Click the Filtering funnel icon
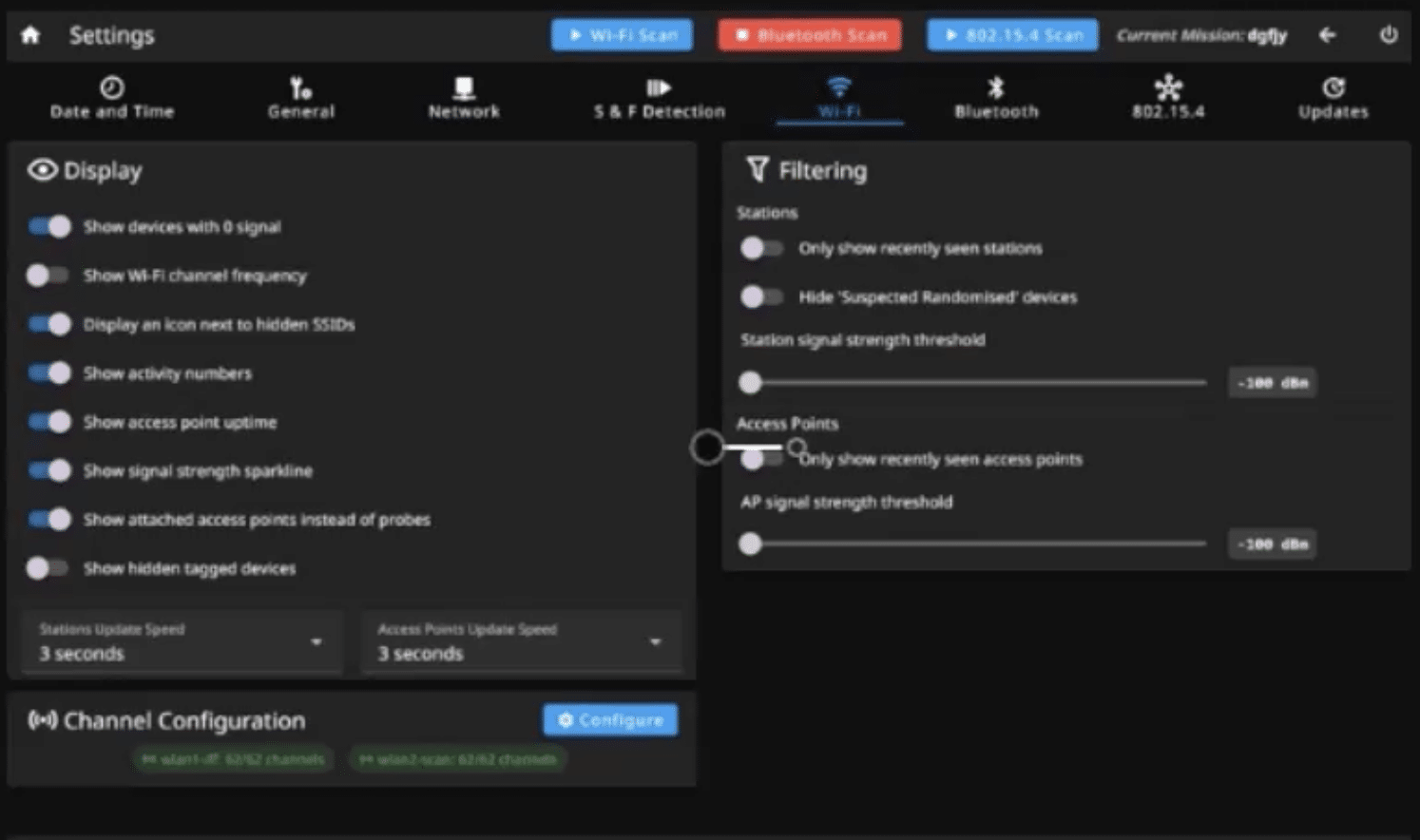 (x=757, y=169)
